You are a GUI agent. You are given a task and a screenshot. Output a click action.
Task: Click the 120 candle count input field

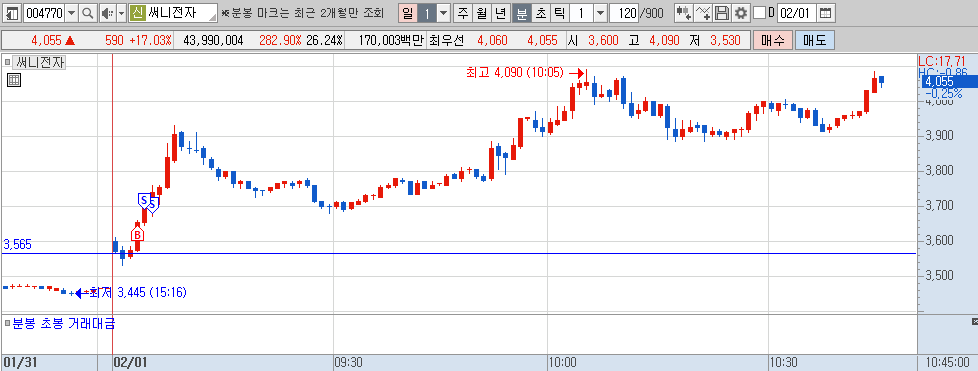tap(624, 12)
